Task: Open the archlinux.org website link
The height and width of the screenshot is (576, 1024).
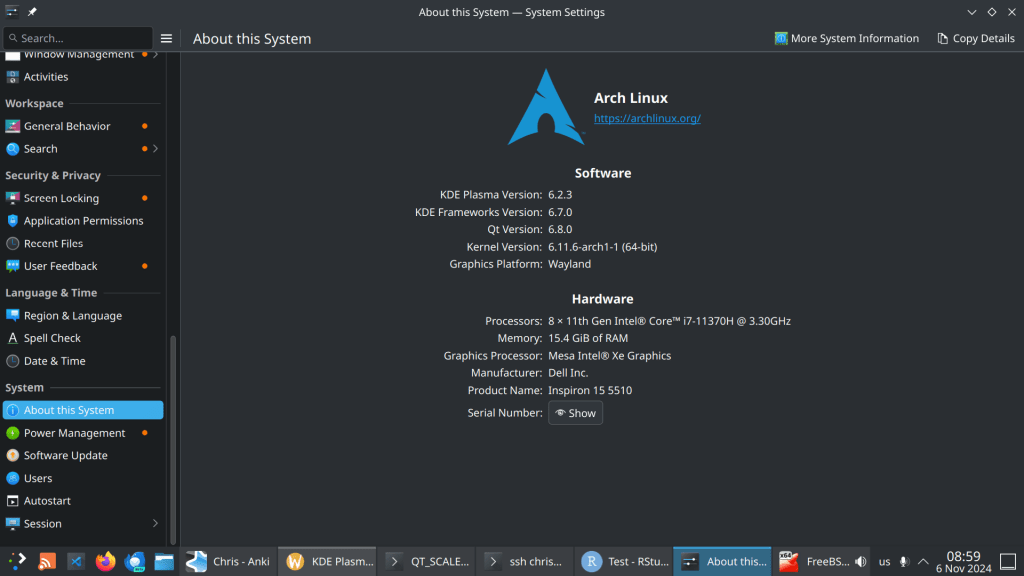Action: 647,118
